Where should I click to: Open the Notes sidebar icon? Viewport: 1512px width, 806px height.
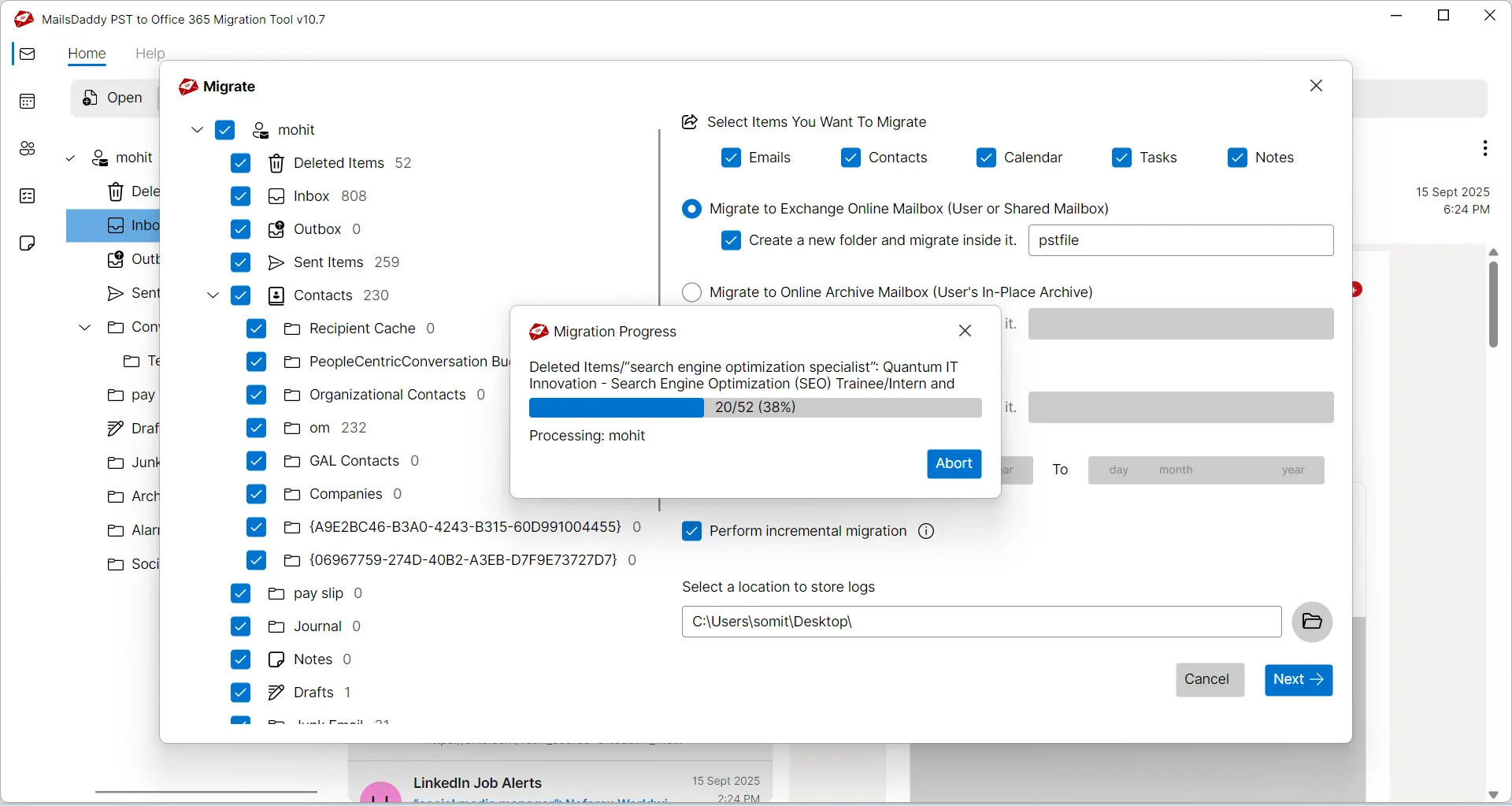[28, 243]
